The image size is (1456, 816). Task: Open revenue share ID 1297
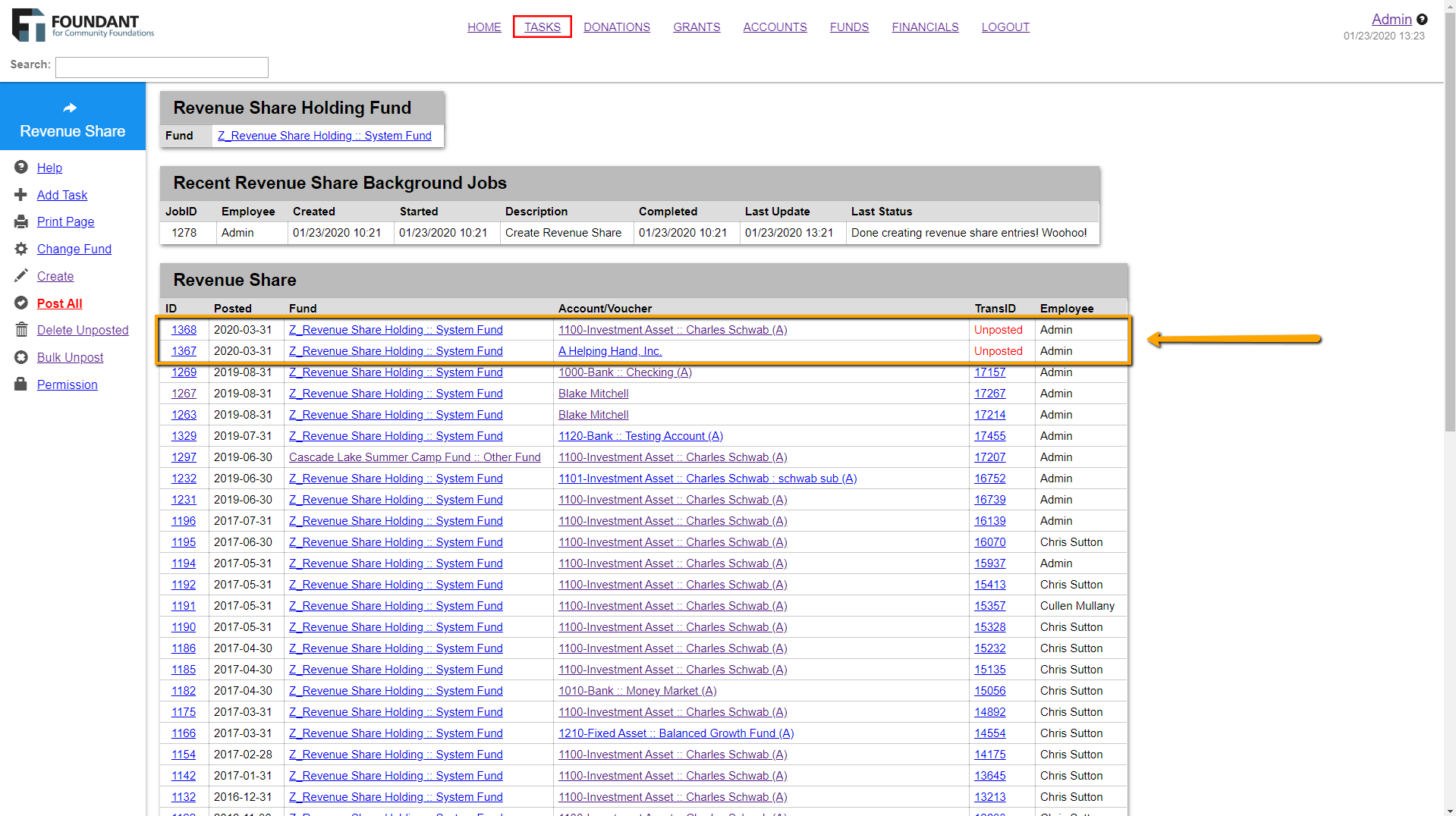(184, 457)
